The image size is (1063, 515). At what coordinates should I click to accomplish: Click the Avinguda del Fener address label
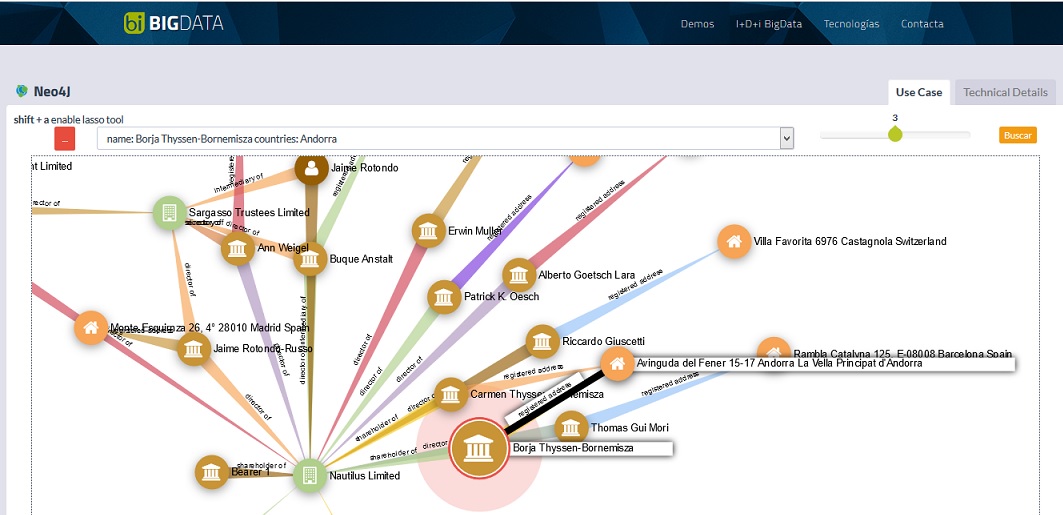tap(780, 363)
